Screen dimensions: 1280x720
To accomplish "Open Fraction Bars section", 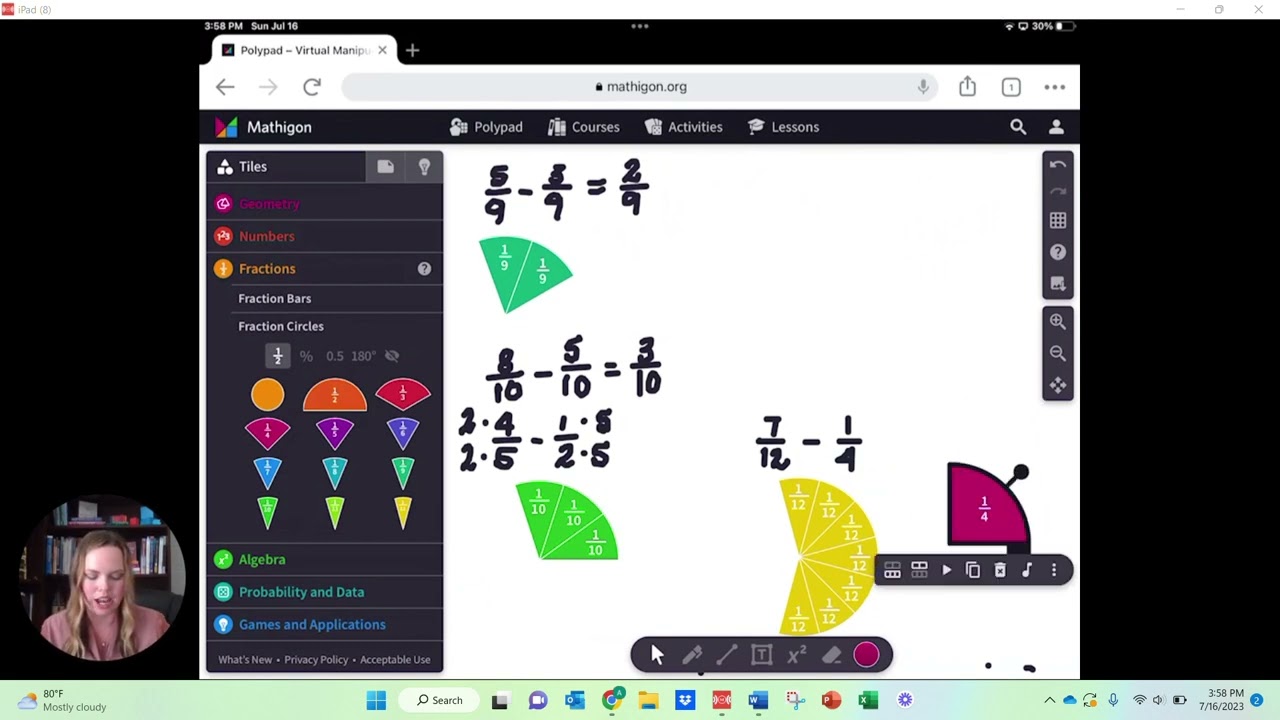I will coord(275,298).
